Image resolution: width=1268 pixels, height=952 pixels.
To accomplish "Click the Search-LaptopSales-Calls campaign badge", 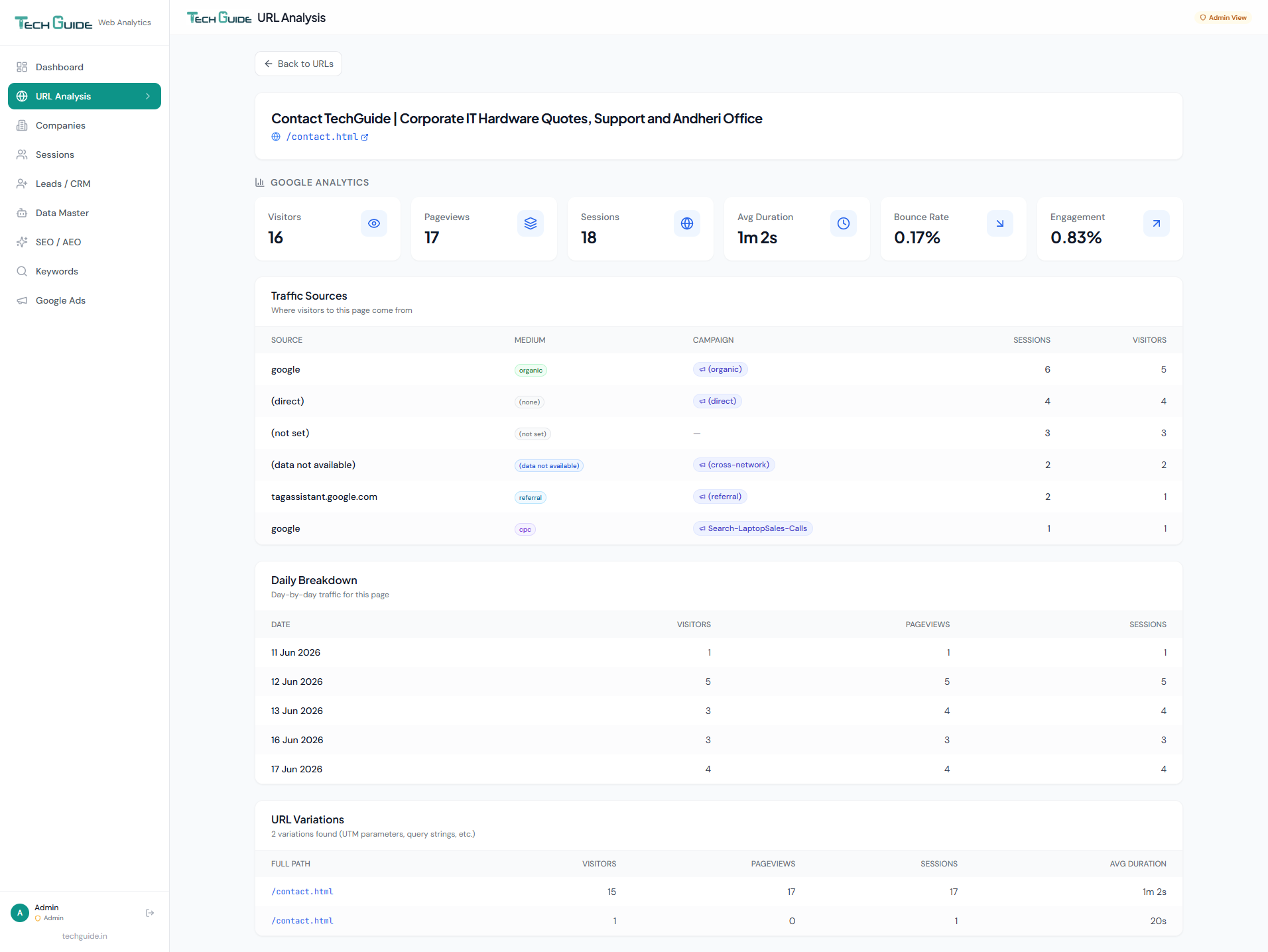I will 753,528.
